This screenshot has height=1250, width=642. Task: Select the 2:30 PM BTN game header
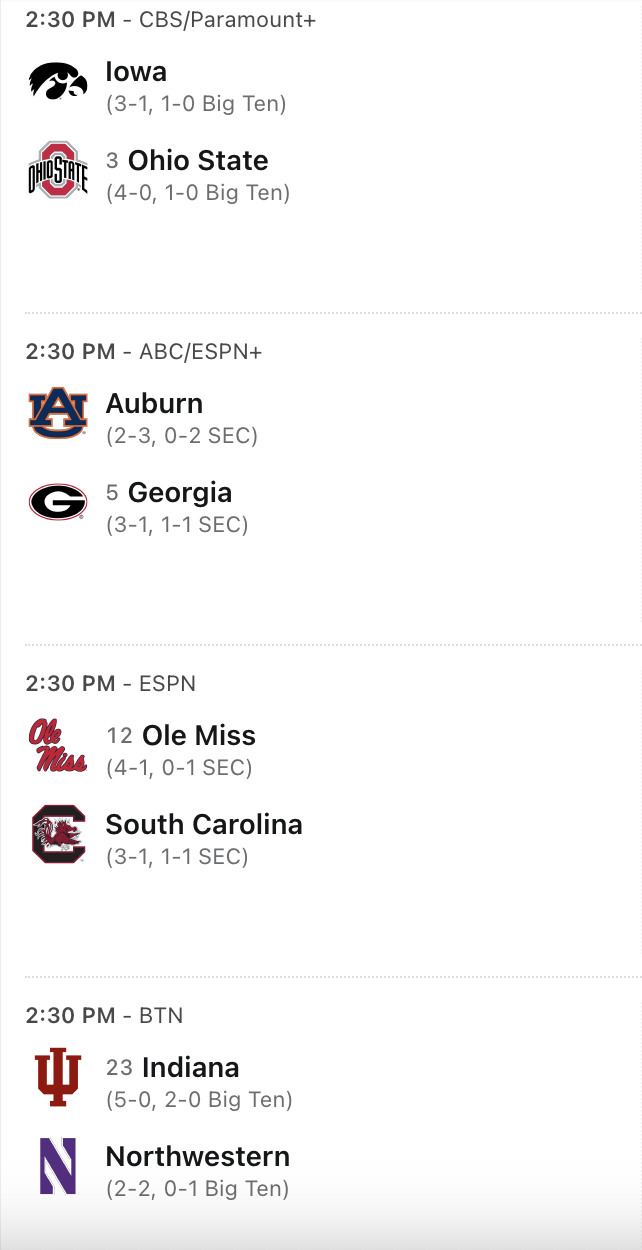click(105, 1015)
